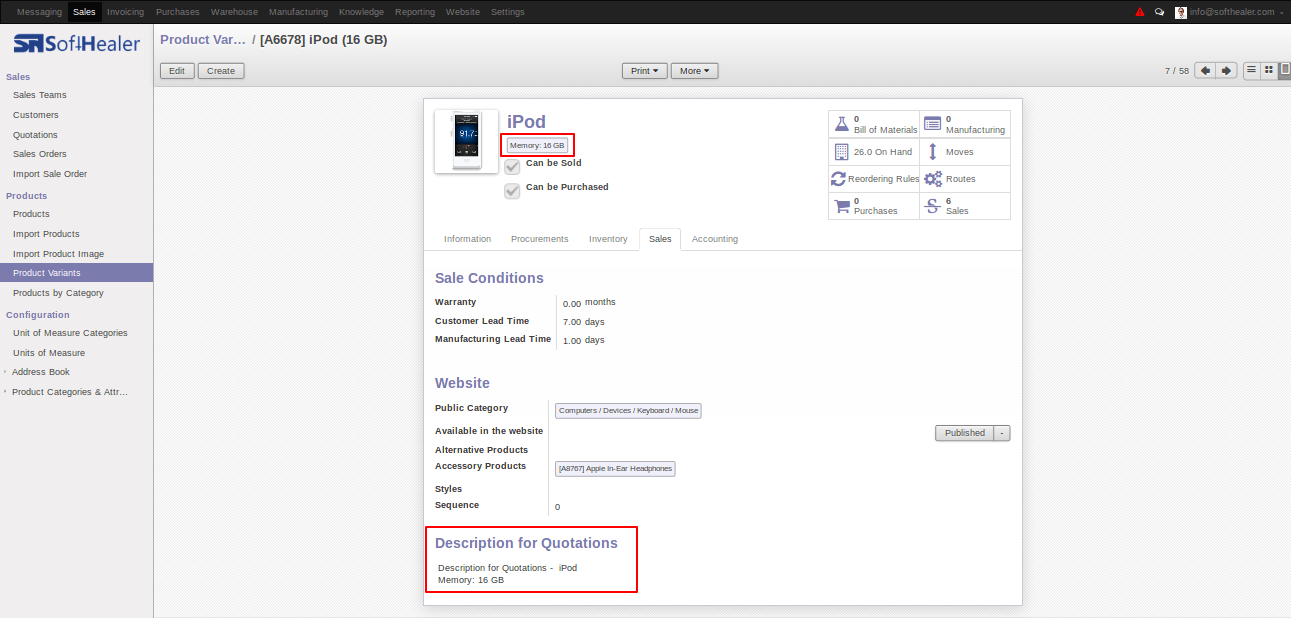
Task: Open the Settings top menu
Action: [508, 12]
